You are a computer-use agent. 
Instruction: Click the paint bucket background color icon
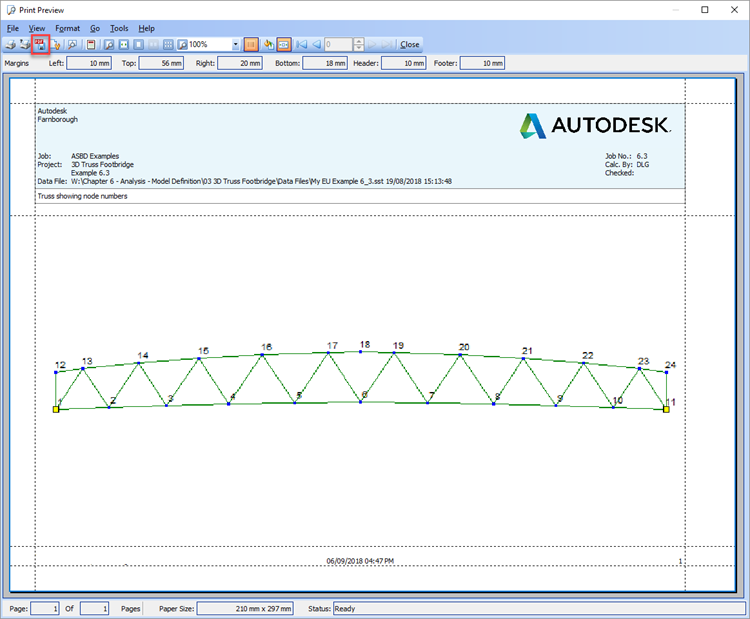269,44
